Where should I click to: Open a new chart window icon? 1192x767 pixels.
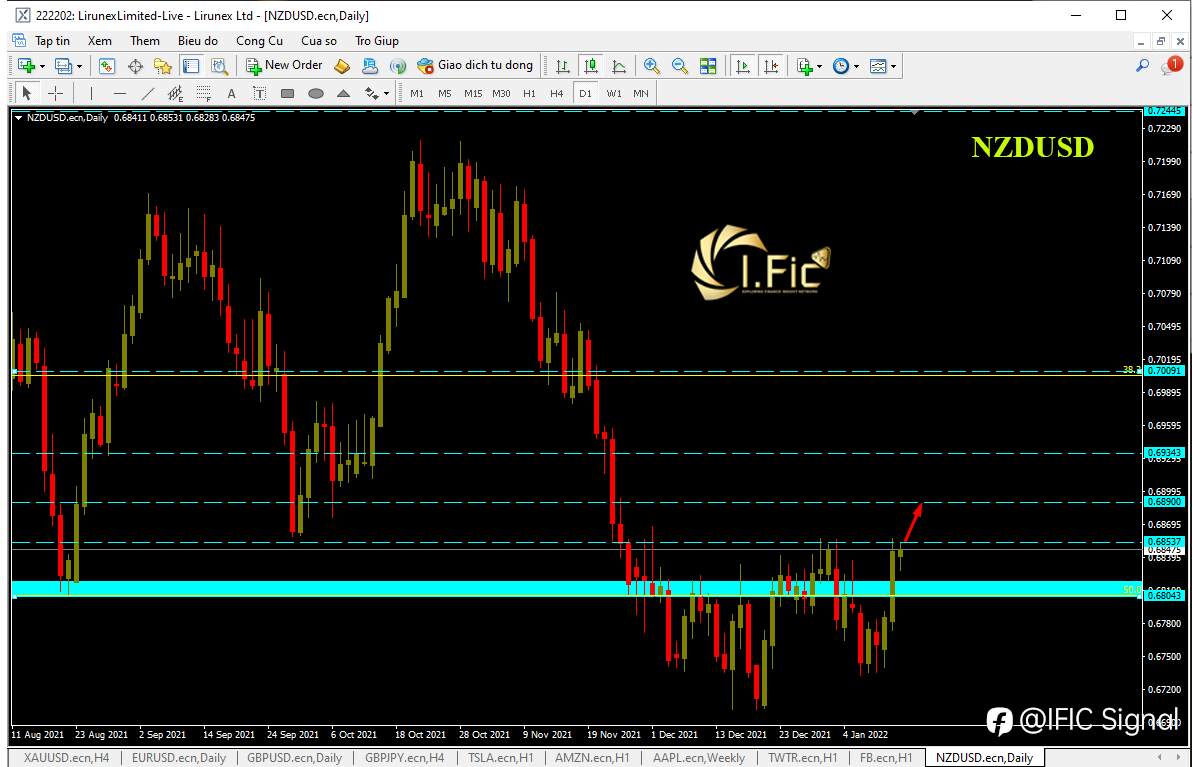(25, 66)
